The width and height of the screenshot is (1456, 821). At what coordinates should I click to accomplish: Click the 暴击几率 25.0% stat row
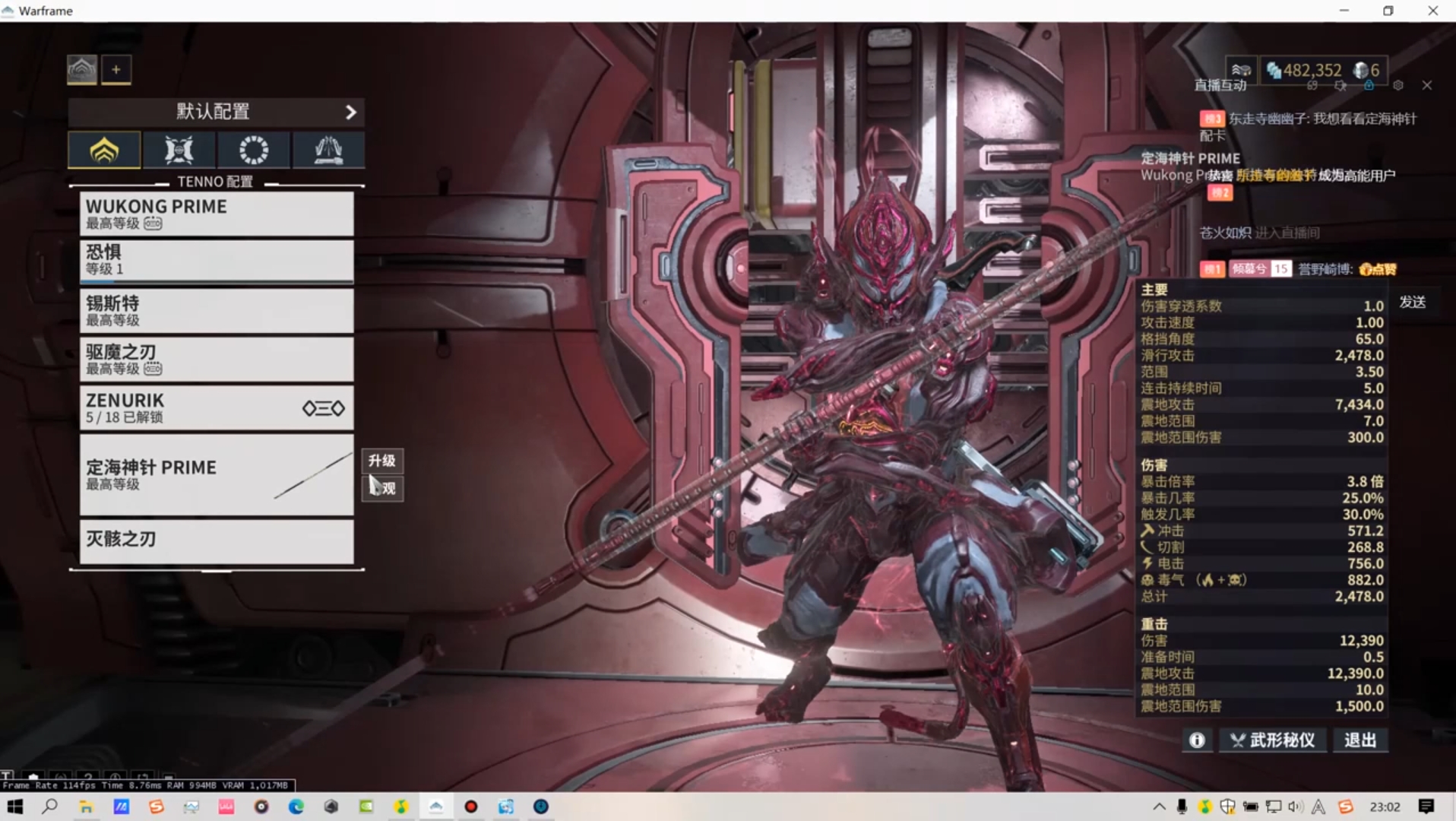tap(1262, 498)
